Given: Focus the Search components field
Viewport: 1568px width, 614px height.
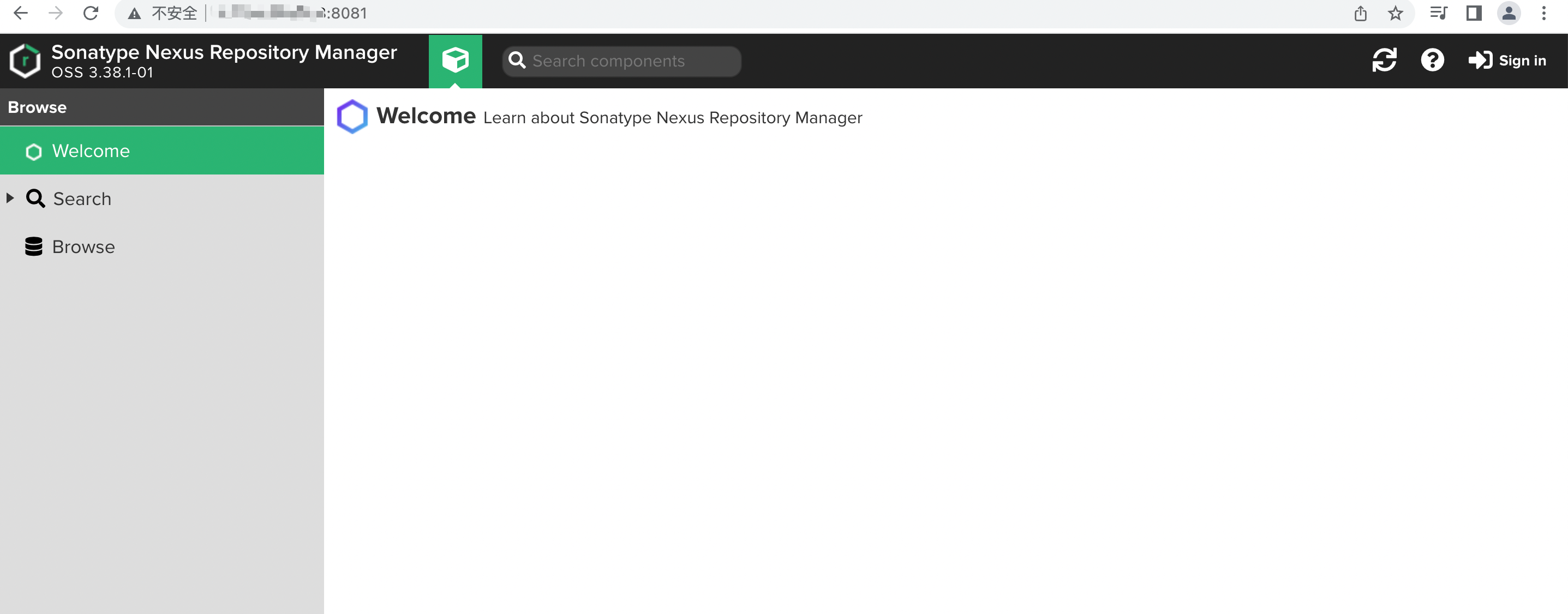Looking at the screenshot, I should point(621,61).
